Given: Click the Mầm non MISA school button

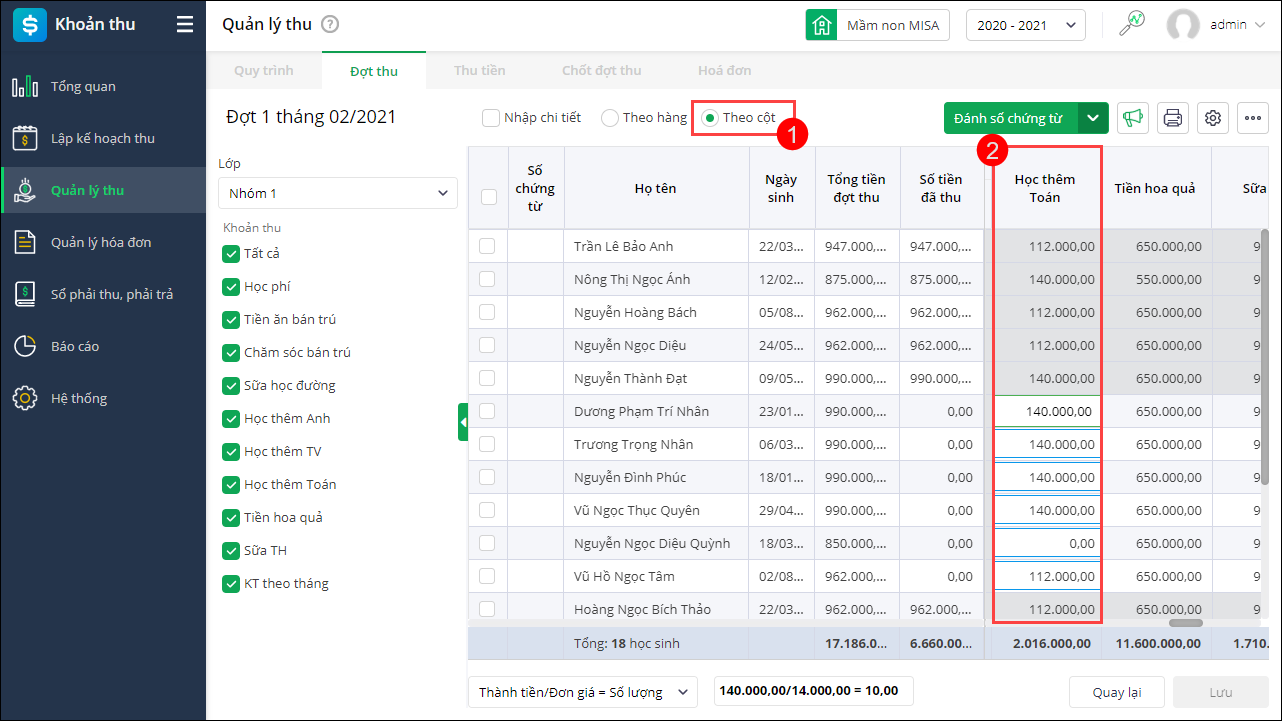Looking at the screenshot, I should (x=877, y=25).
